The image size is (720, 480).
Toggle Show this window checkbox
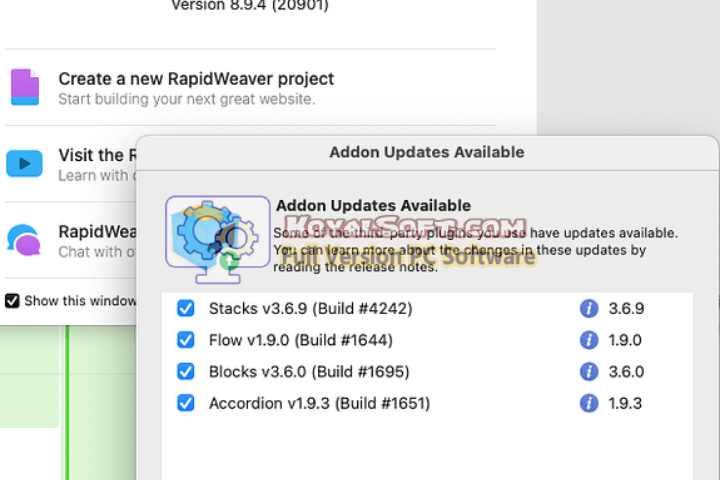click(12, 301)
